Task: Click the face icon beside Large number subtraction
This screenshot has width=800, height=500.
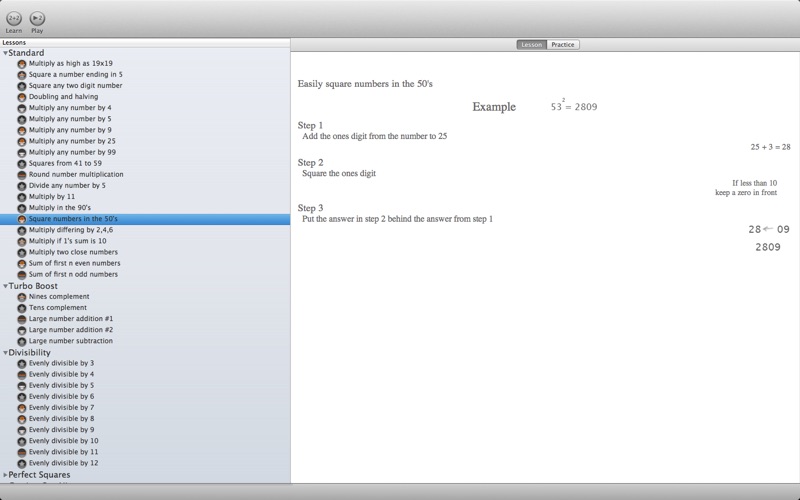Action: (21, 341)
